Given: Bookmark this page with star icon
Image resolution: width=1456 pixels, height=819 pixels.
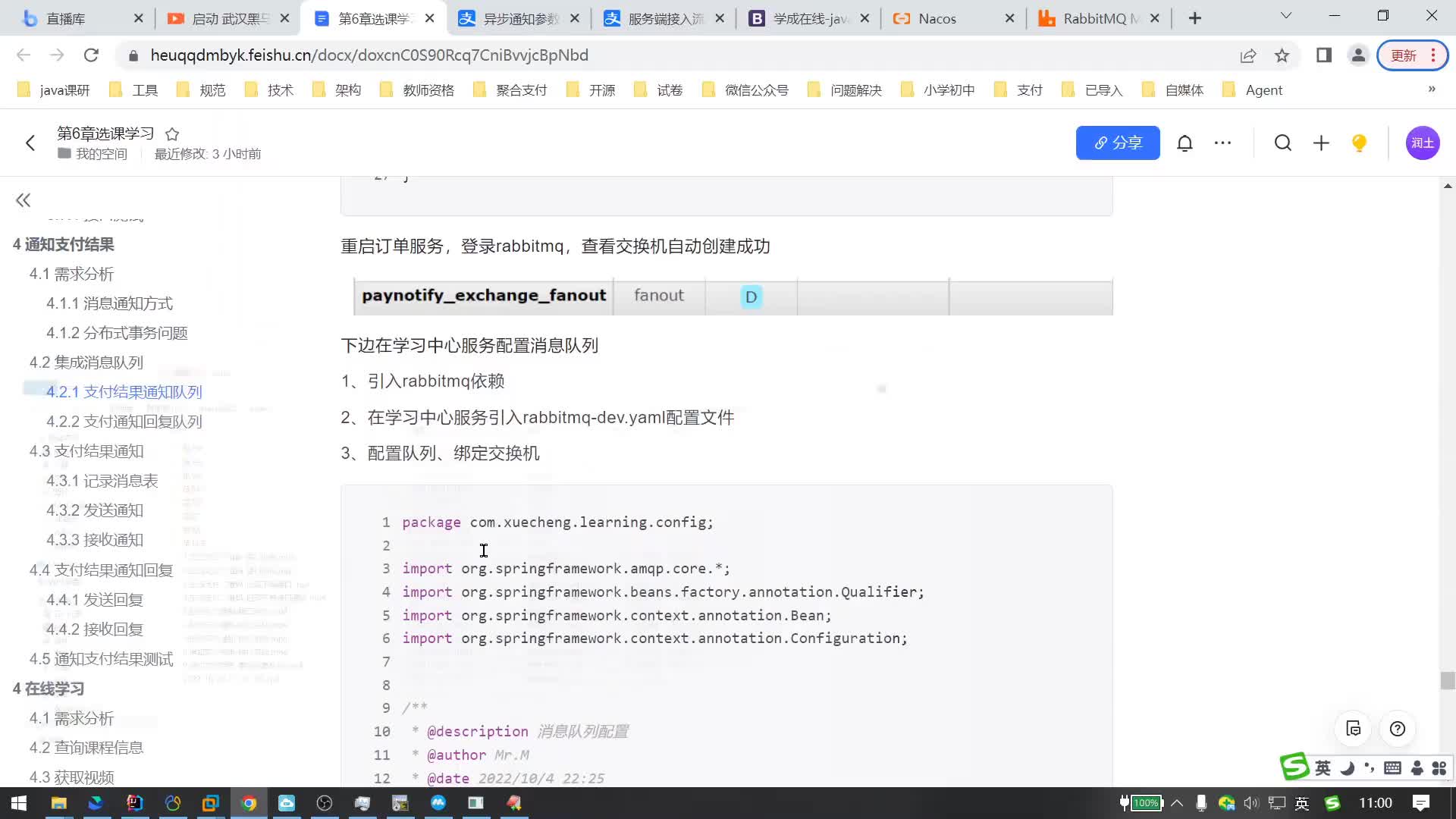Looking at the screenshot, I should tap(1282, 55).
